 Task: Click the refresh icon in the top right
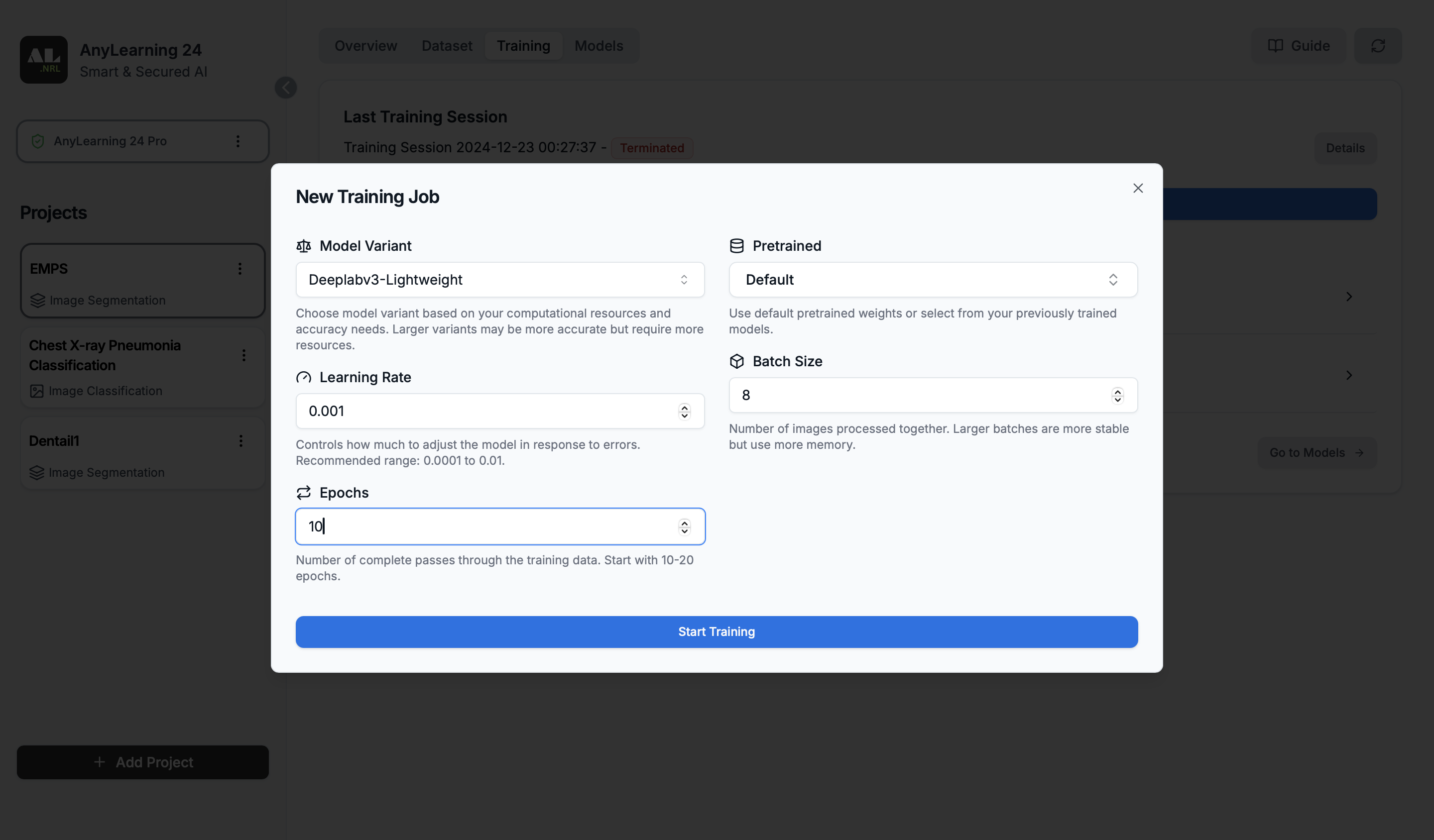(x=1378, y=45)
